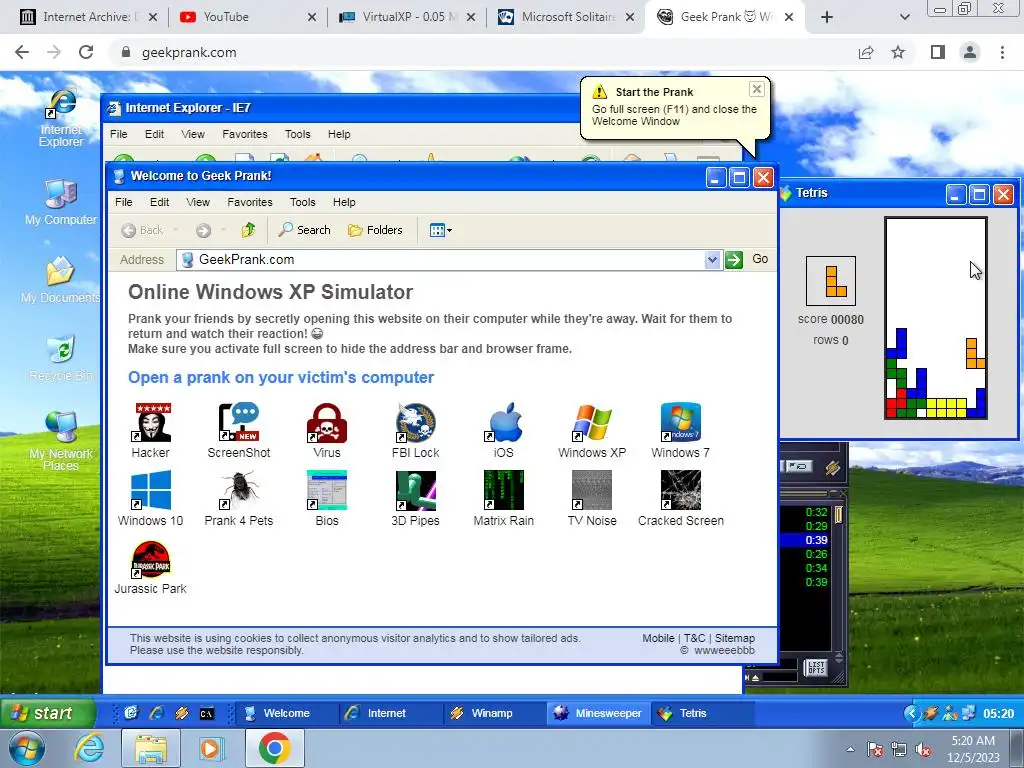Switch to the VirtualXP browser tab

[x=405, y=18]
